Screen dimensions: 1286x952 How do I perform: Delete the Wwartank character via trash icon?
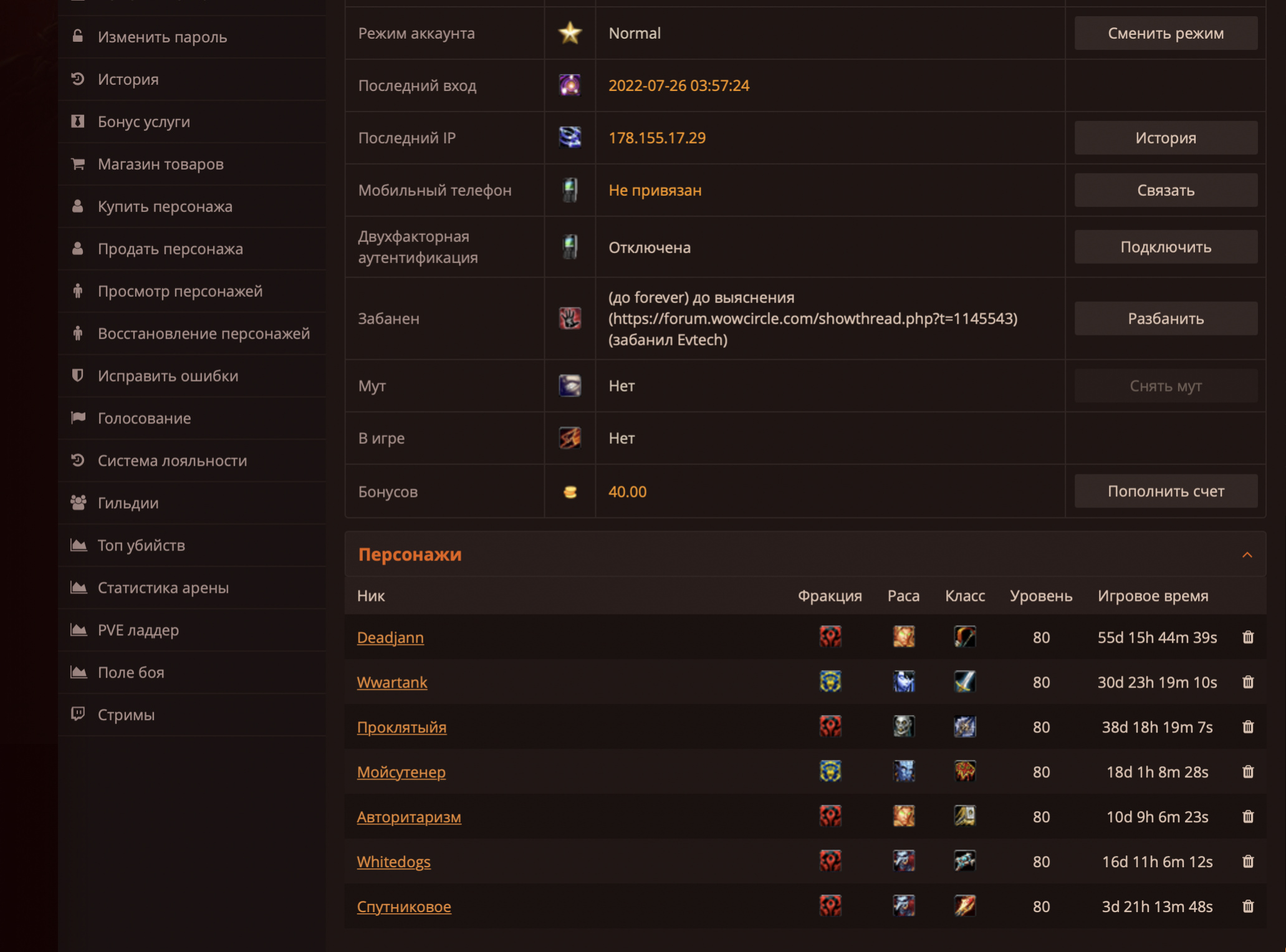(1247, 682)
